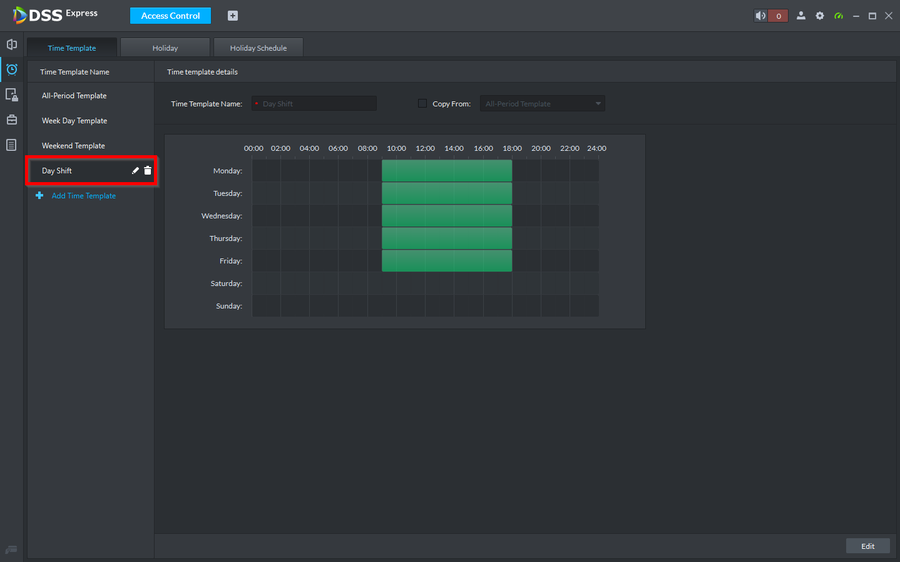Select the Access Control tab
Screen dimensions: 900x562
coord(170,16)
